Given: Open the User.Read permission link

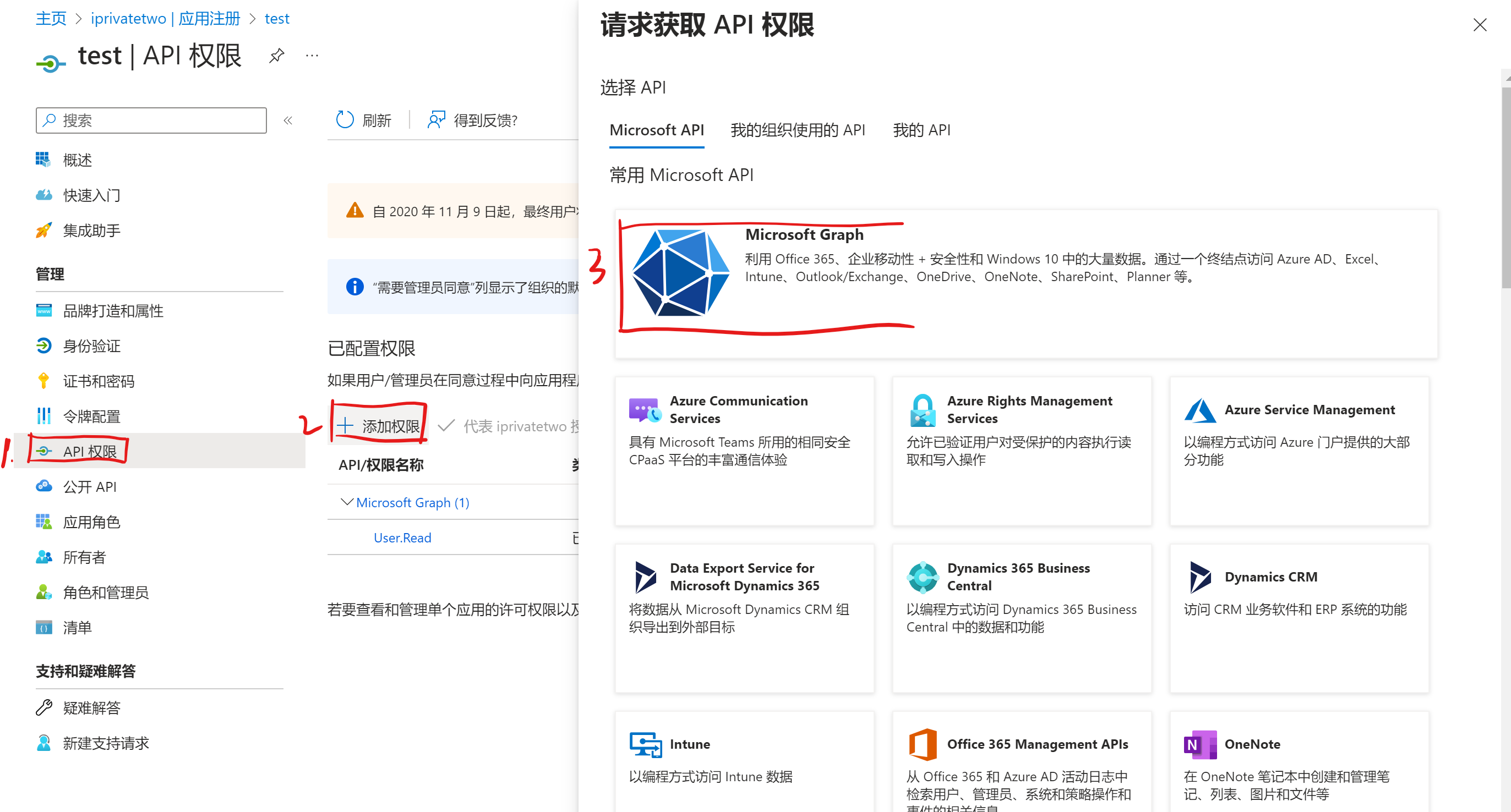Looking at the screenshot, I should pos(402,537).
